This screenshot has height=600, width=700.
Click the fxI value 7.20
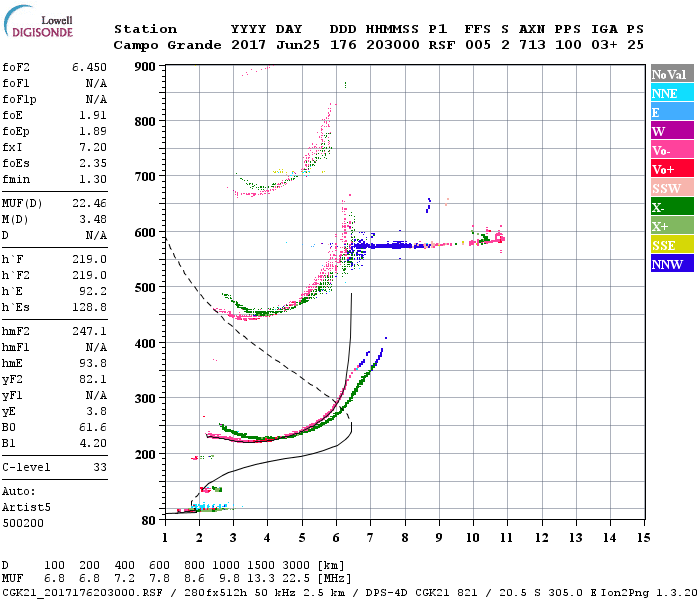[x=93, y=147]
